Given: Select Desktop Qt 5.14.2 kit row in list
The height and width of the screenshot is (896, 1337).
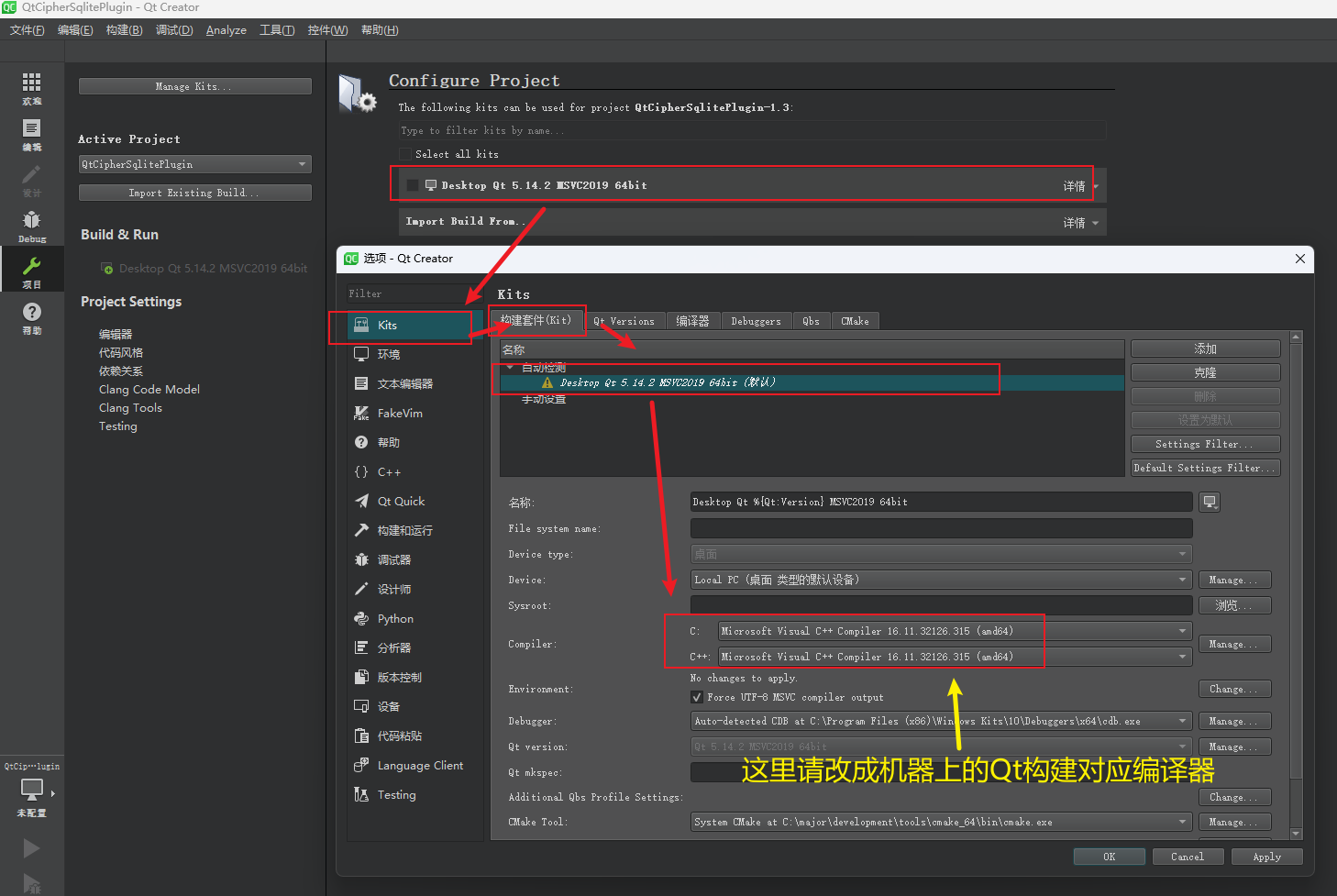Looking at the screenshot, I should (x=812, y=382).
